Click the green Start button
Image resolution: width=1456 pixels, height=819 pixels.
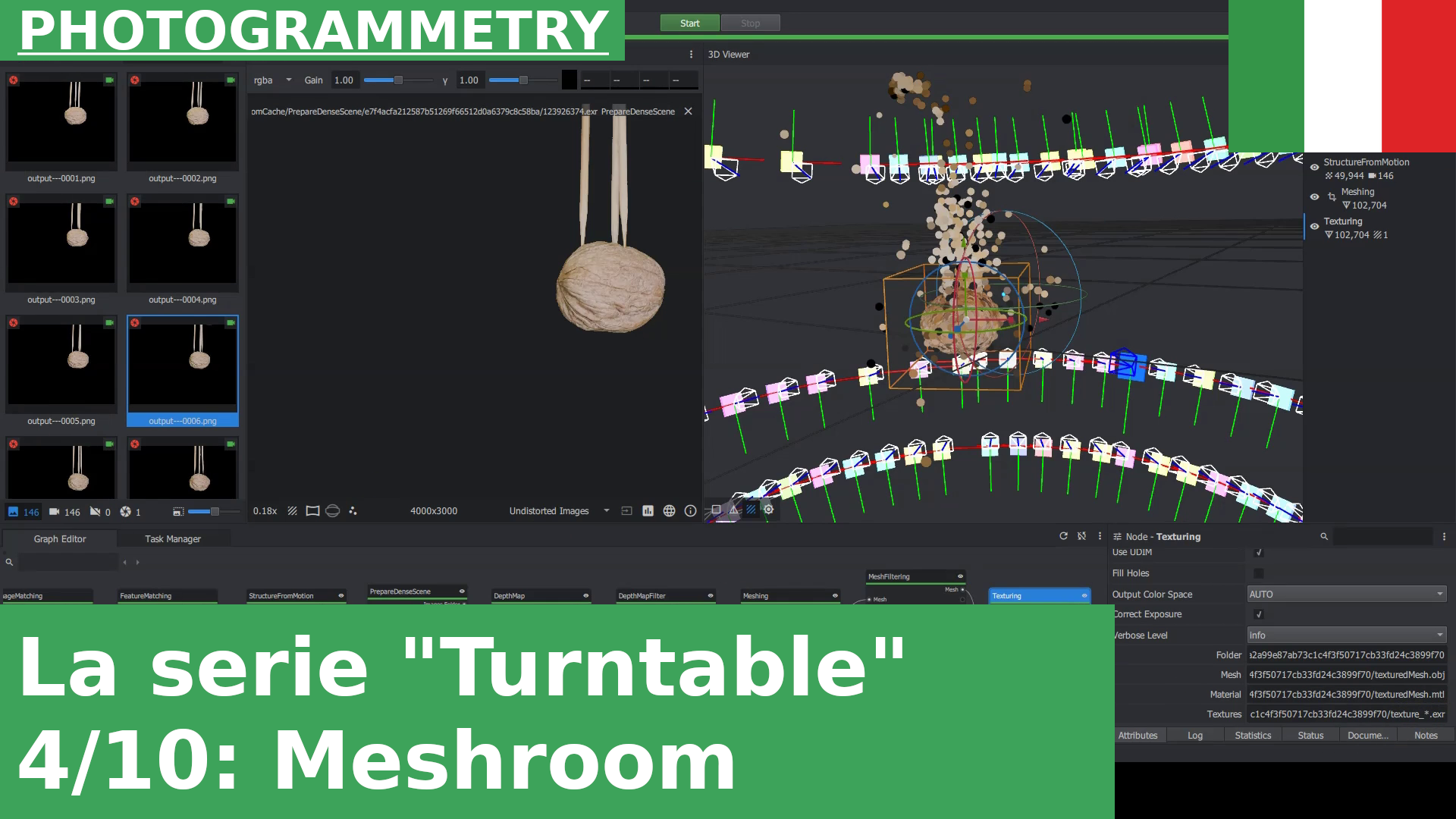point(689,24)
